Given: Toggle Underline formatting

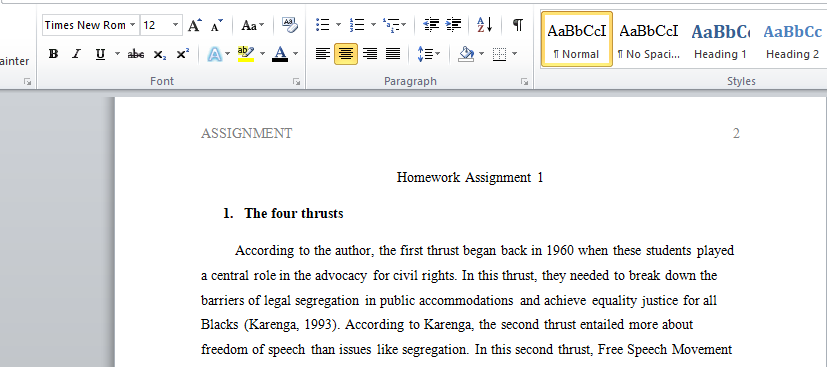Looking at the screenshot, I should [x=100, y=54].
